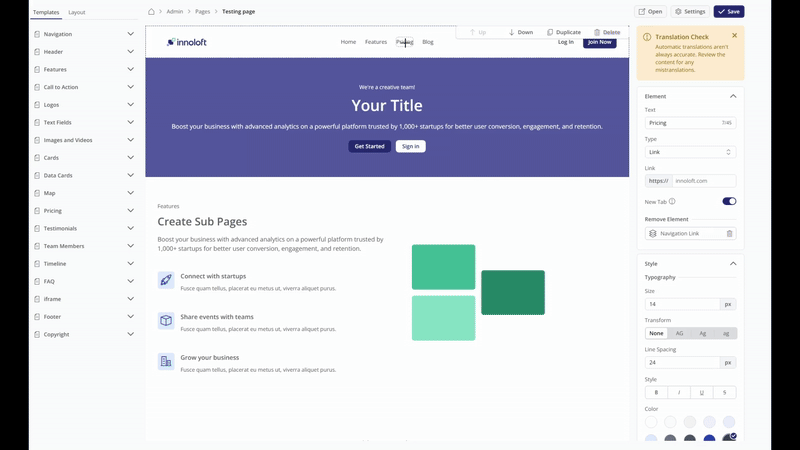Toggle the New Tab switch
The height and width of the screenshot is (450, 800).
tap(729, 201)
